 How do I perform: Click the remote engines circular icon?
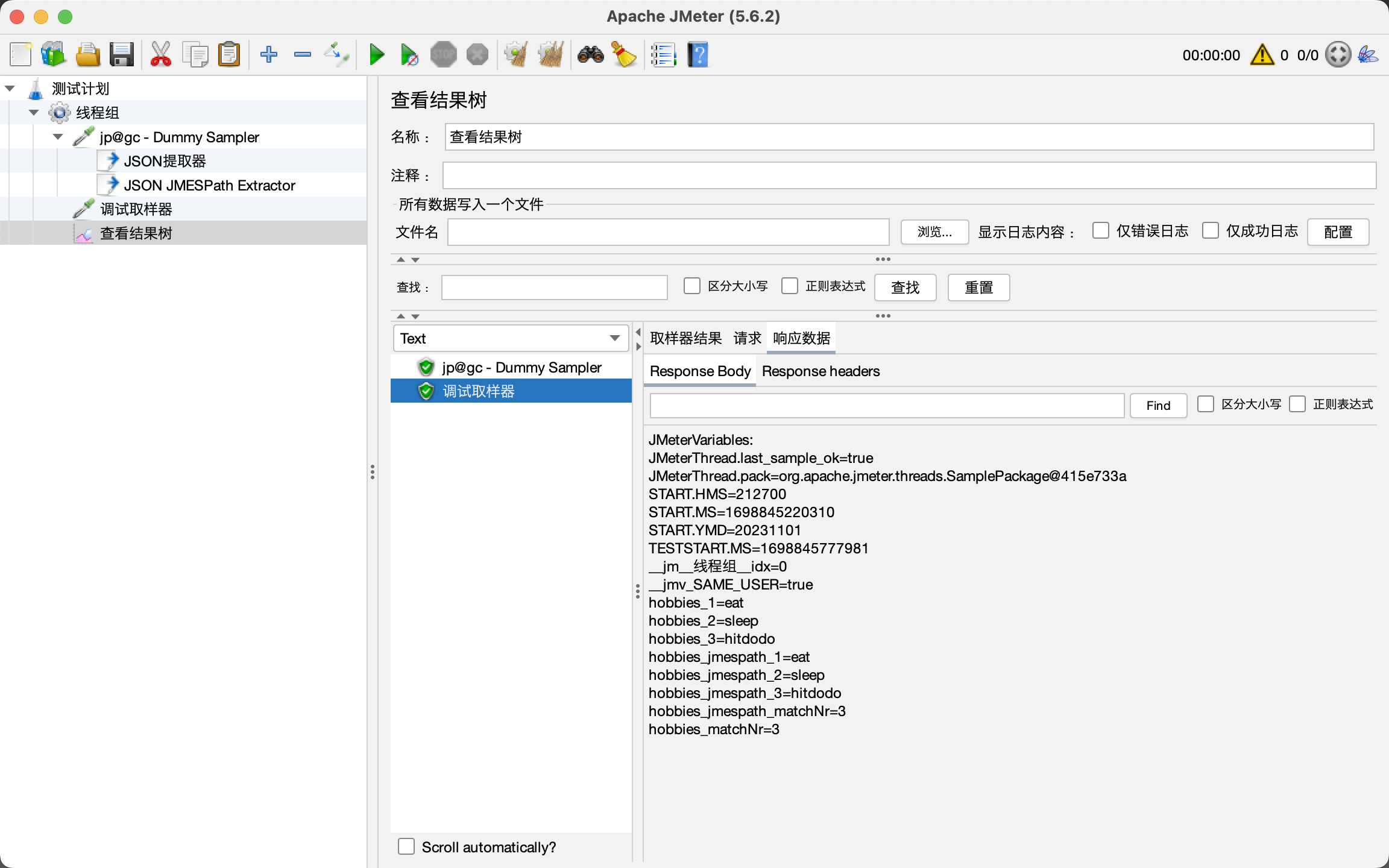click(x=1338, y=55)
